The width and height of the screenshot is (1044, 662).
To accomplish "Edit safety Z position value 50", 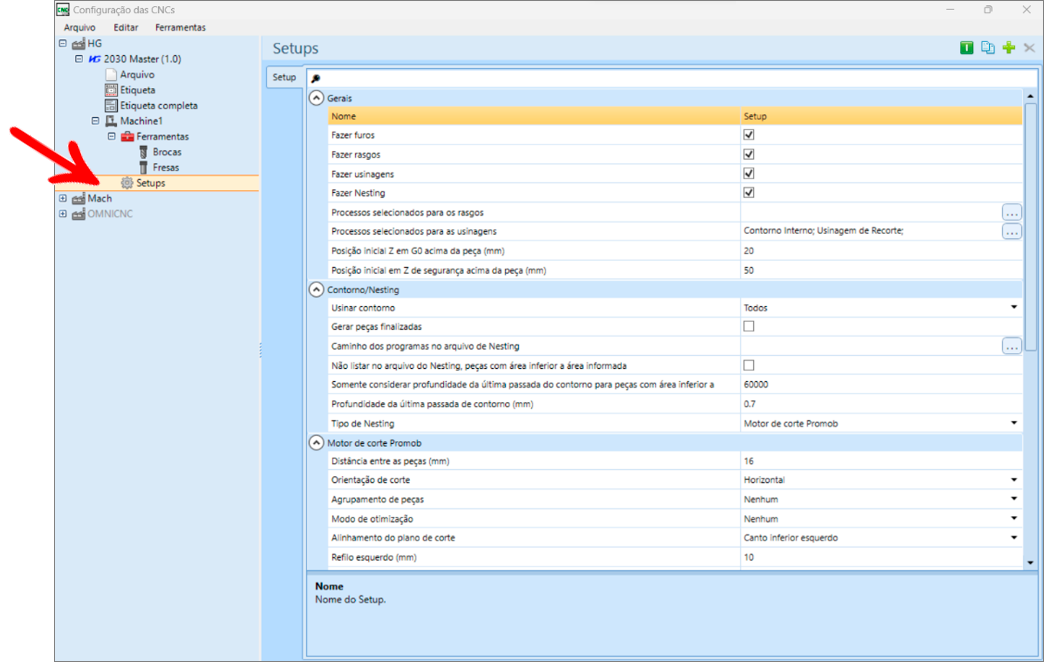I will 881,270.
